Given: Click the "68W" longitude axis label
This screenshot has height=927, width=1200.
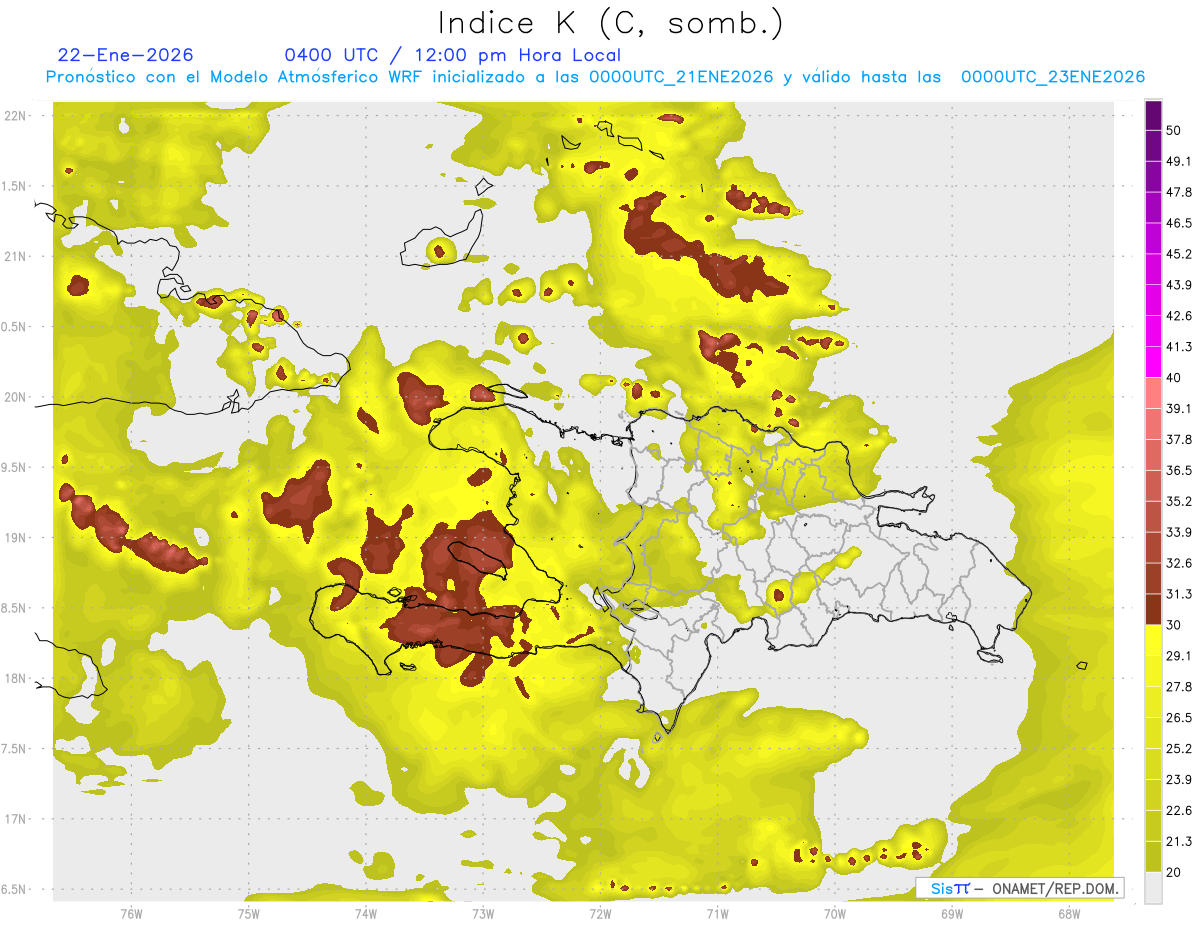Looking at the screenshot, I should [x=1069, y=914].
